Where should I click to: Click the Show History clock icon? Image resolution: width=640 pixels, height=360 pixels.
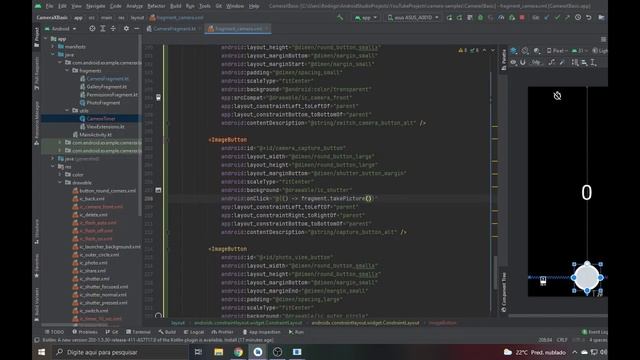coord(578,18)
